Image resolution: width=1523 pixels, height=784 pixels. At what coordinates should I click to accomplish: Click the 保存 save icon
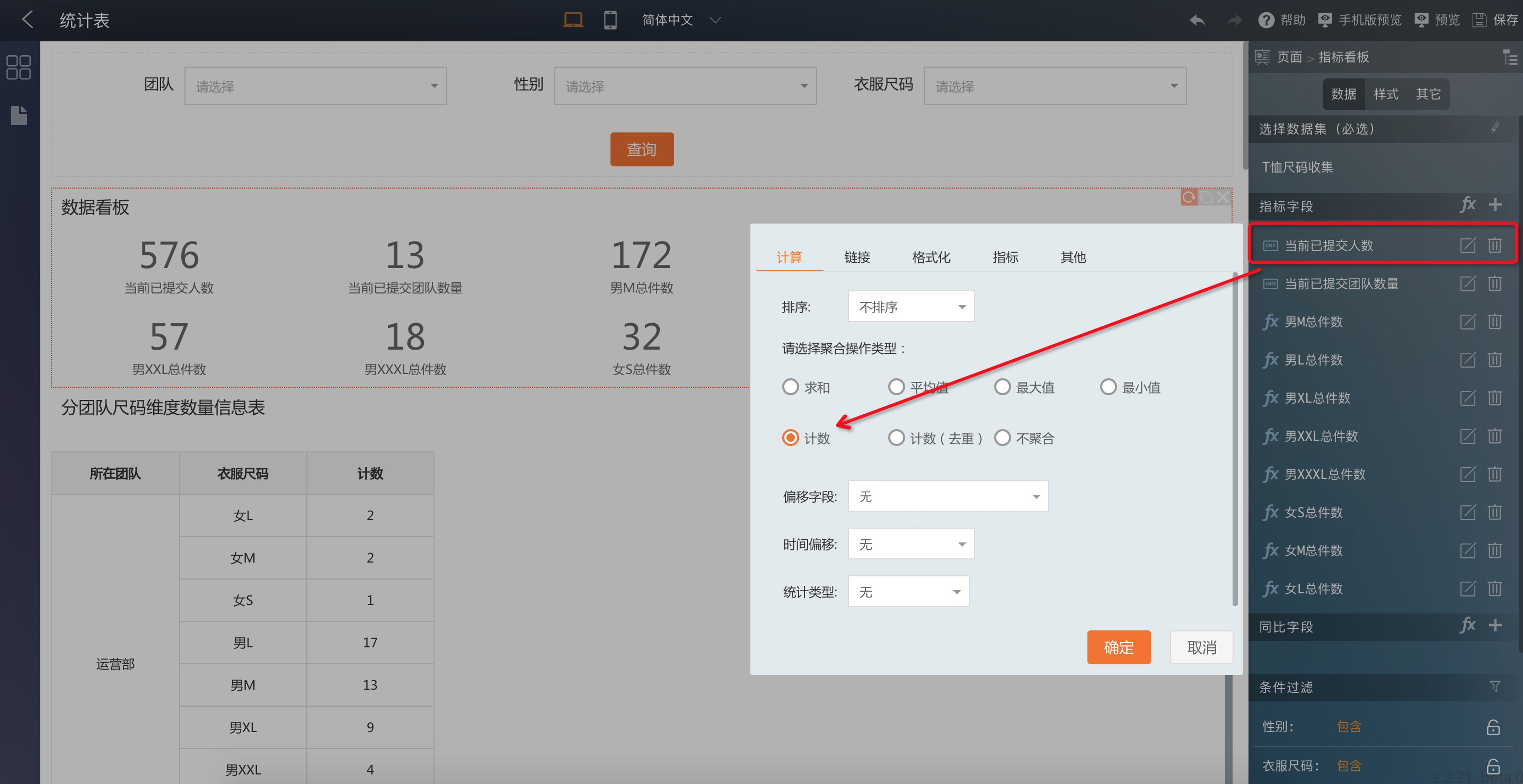point(1479,20)
